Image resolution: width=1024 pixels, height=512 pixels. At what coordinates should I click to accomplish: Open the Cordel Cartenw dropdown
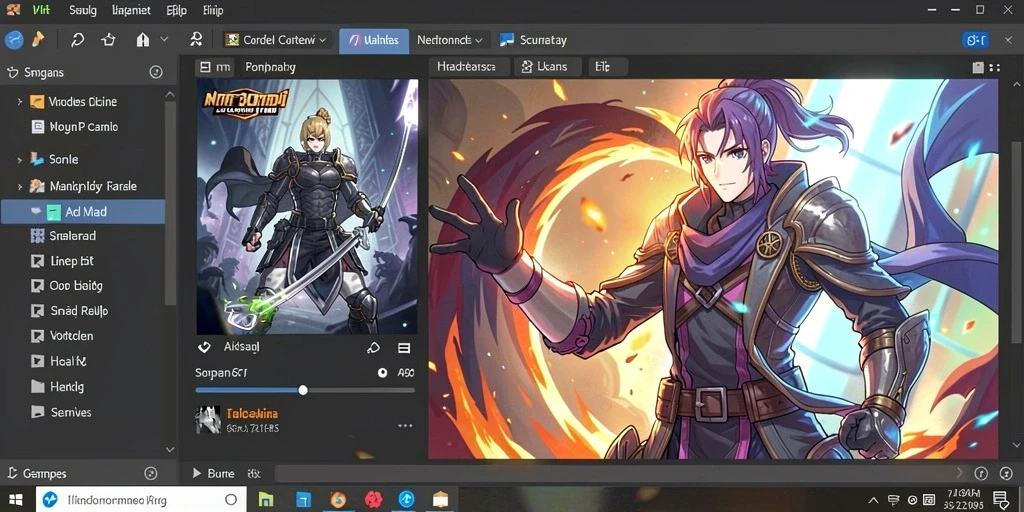coord(276,40)
